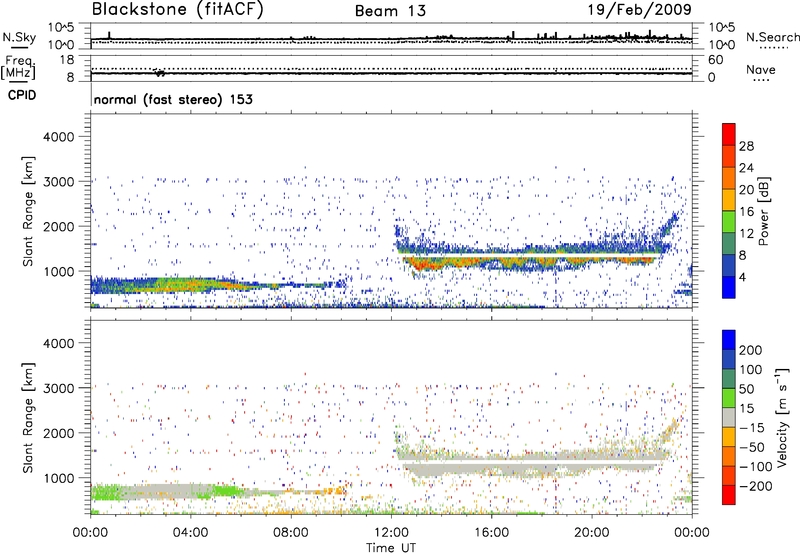The image size is (800, 554).
Task: Click the 'N.Search' legend label
Action: click(x=772, y=37)
